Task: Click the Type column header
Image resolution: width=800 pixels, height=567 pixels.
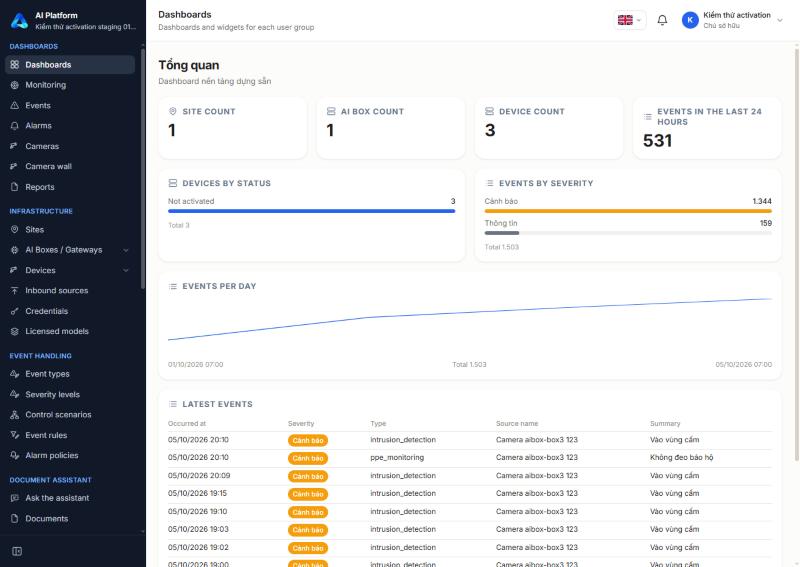Action: [x=378, y=424]
